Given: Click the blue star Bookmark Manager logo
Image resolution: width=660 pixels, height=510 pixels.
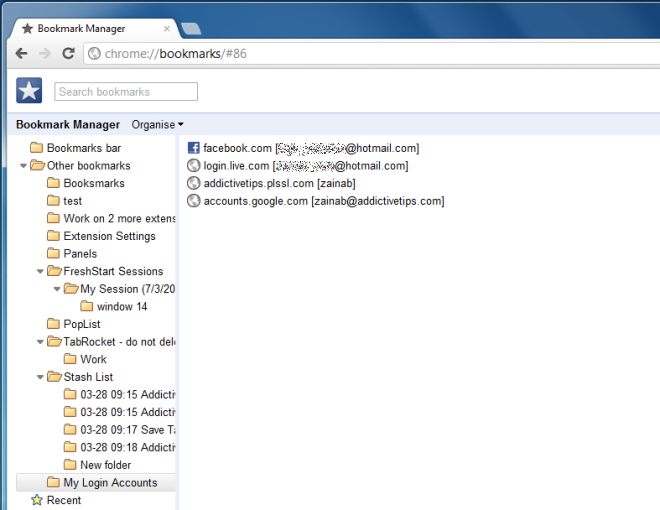Looking at the screenshot, I should click(29, 90).
